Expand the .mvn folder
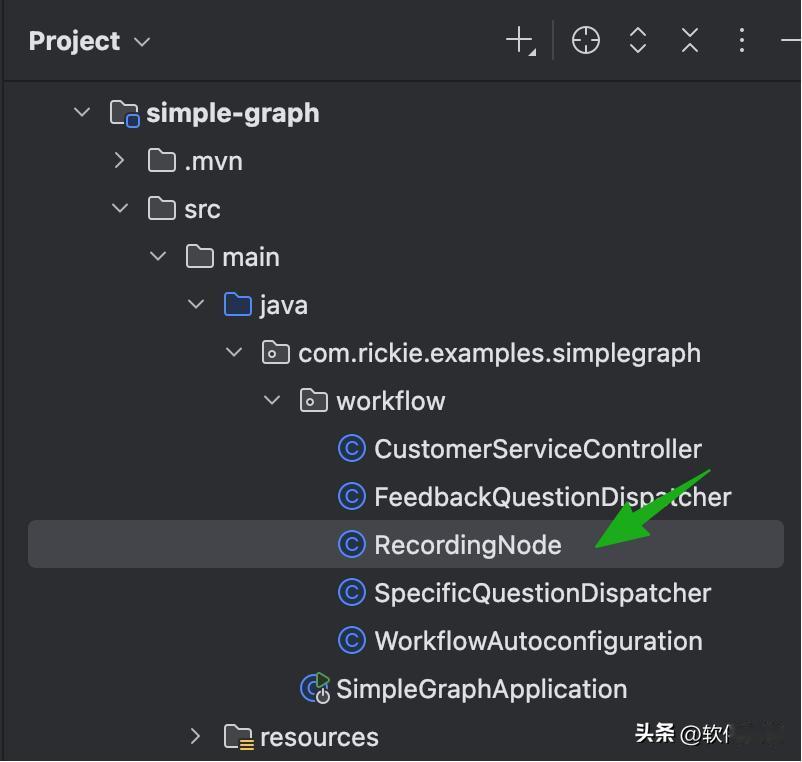This screenshot has width=802, height=762. tap(120, 160)
